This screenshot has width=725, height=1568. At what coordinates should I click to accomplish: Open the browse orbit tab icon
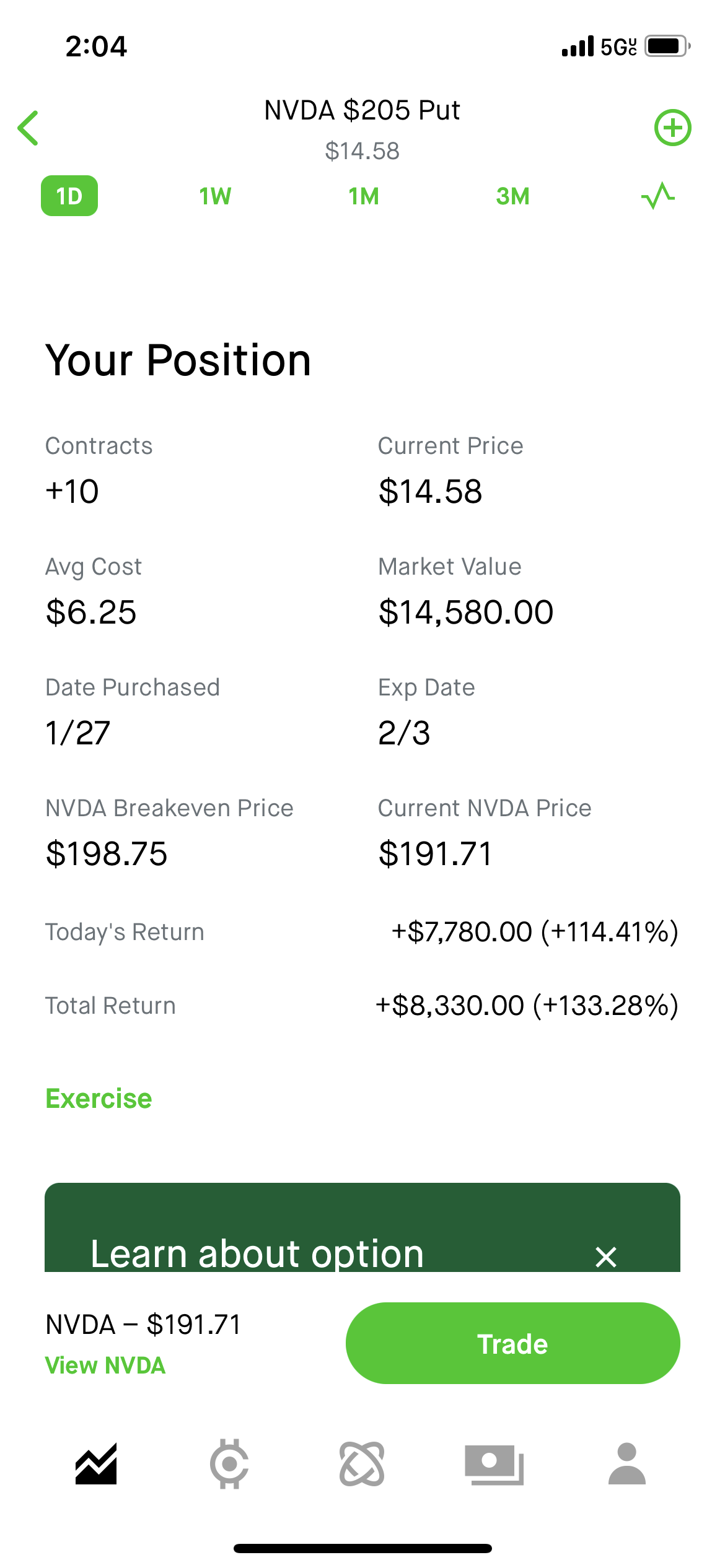[x=362, y=1464]
